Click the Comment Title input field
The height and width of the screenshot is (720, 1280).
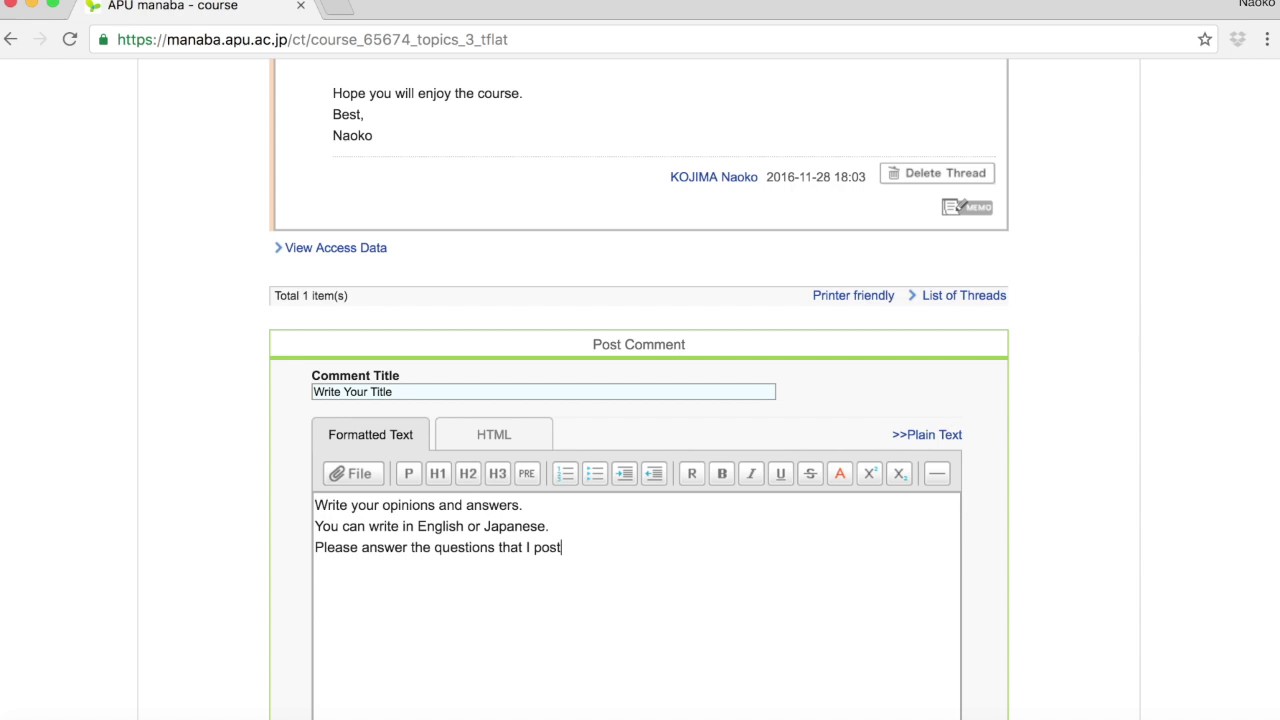coord(543,392)
